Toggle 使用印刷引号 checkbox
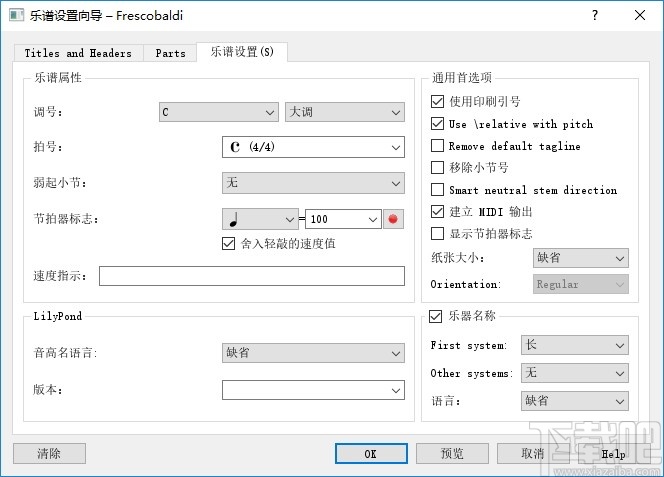The height and width of the screenshot is (477, 664). [437, 101]
